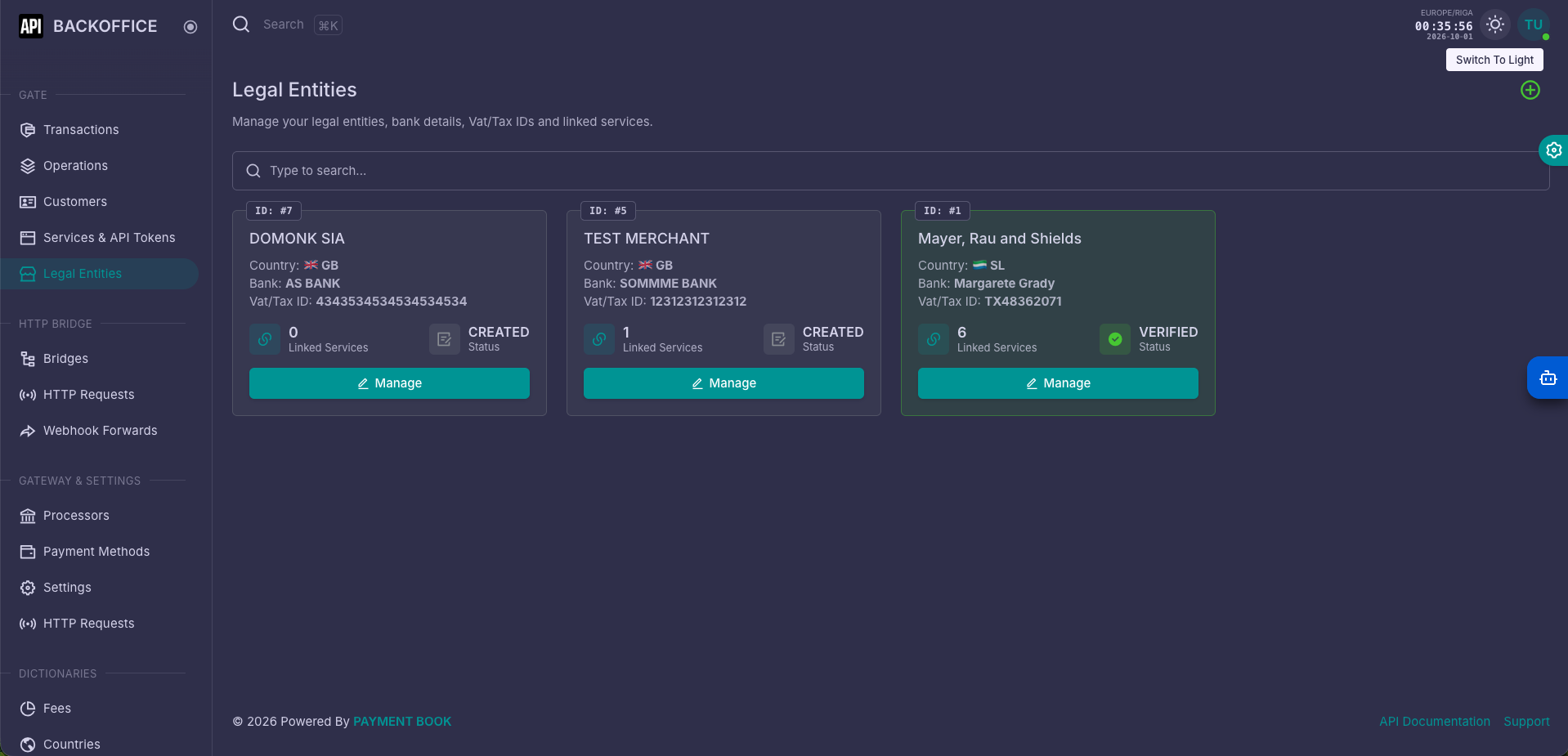Go to Operations page
Viewport: 1568px width, 756px height.
(x=99, y=166)
